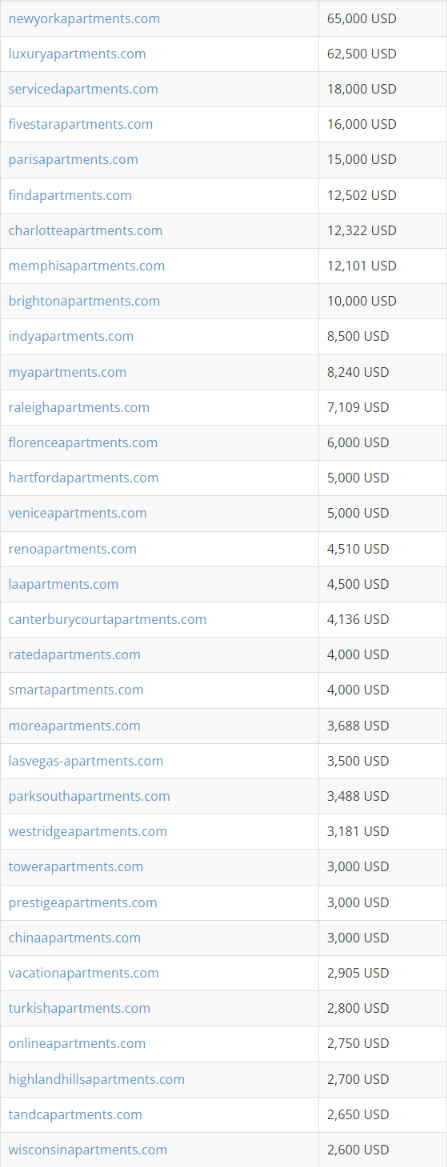Open veniceapartments.com link
The width and height of the screenshot is (447, 1167).
[x=77, y=513]
